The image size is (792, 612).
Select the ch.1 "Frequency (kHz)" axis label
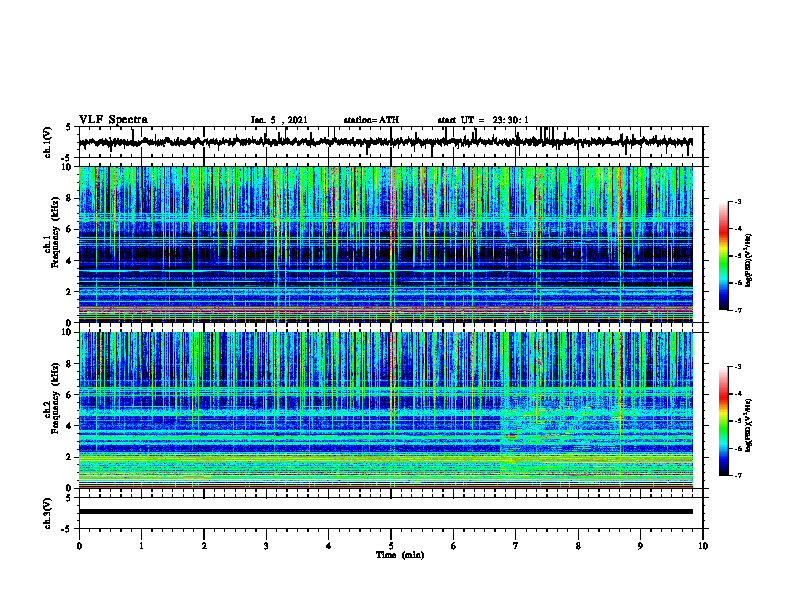pos(53,232)
